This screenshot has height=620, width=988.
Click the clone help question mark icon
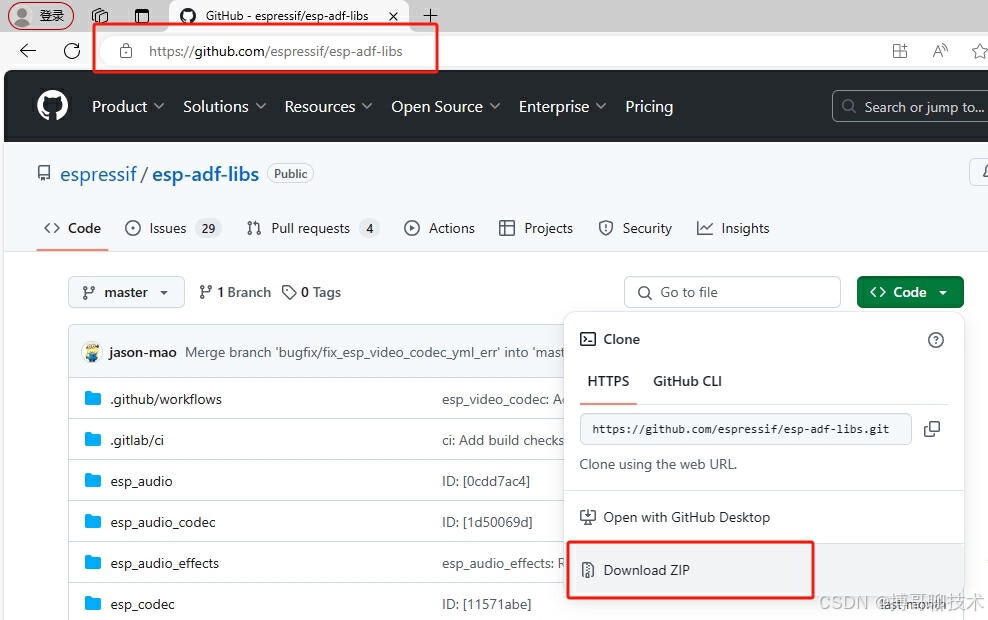pyautogui.click(x=936, y=340)
